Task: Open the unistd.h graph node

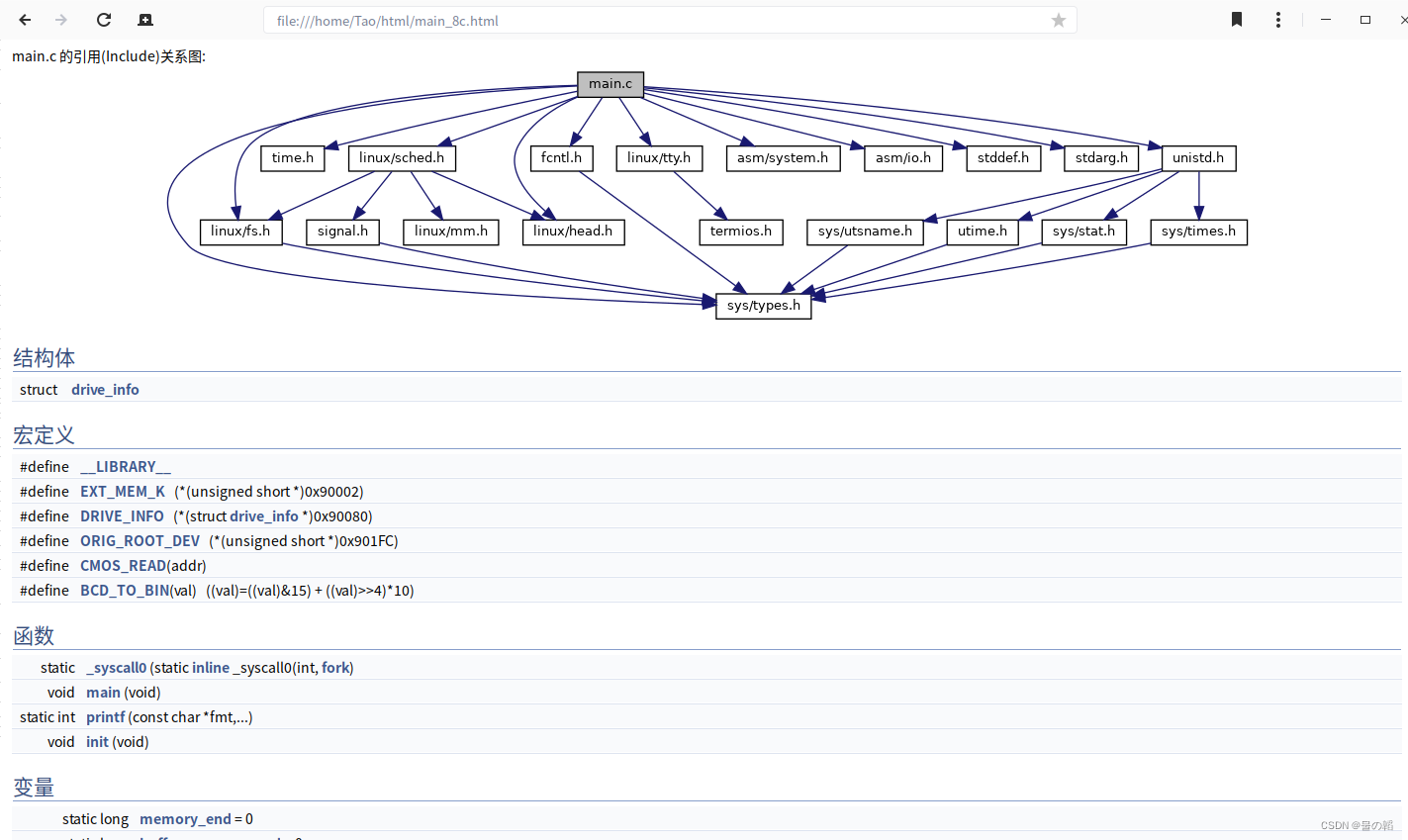Action: (x=1198, y=158)
